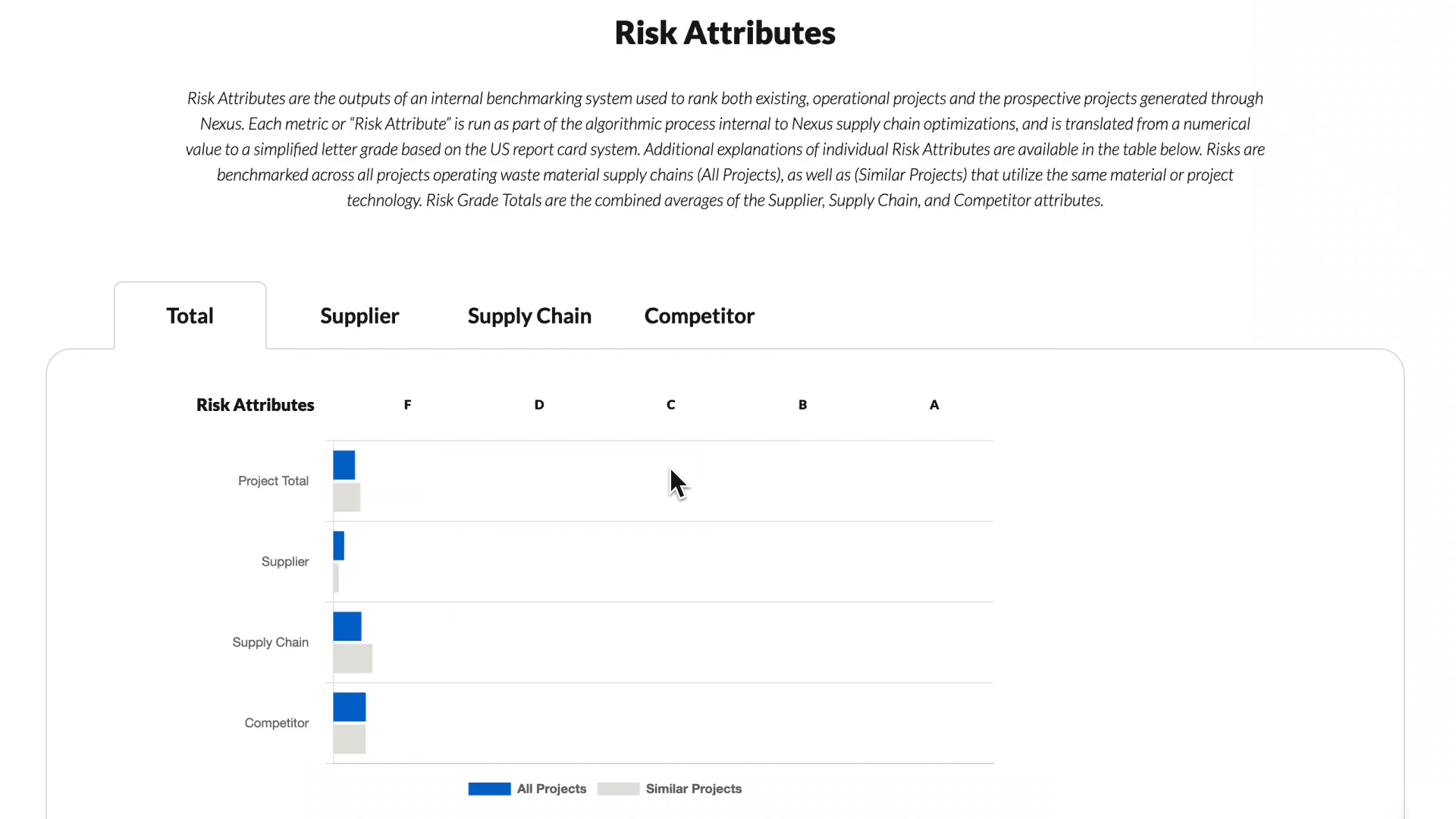Switch to the Competitor tab
1456x819 pixels.
coord(699,315)
